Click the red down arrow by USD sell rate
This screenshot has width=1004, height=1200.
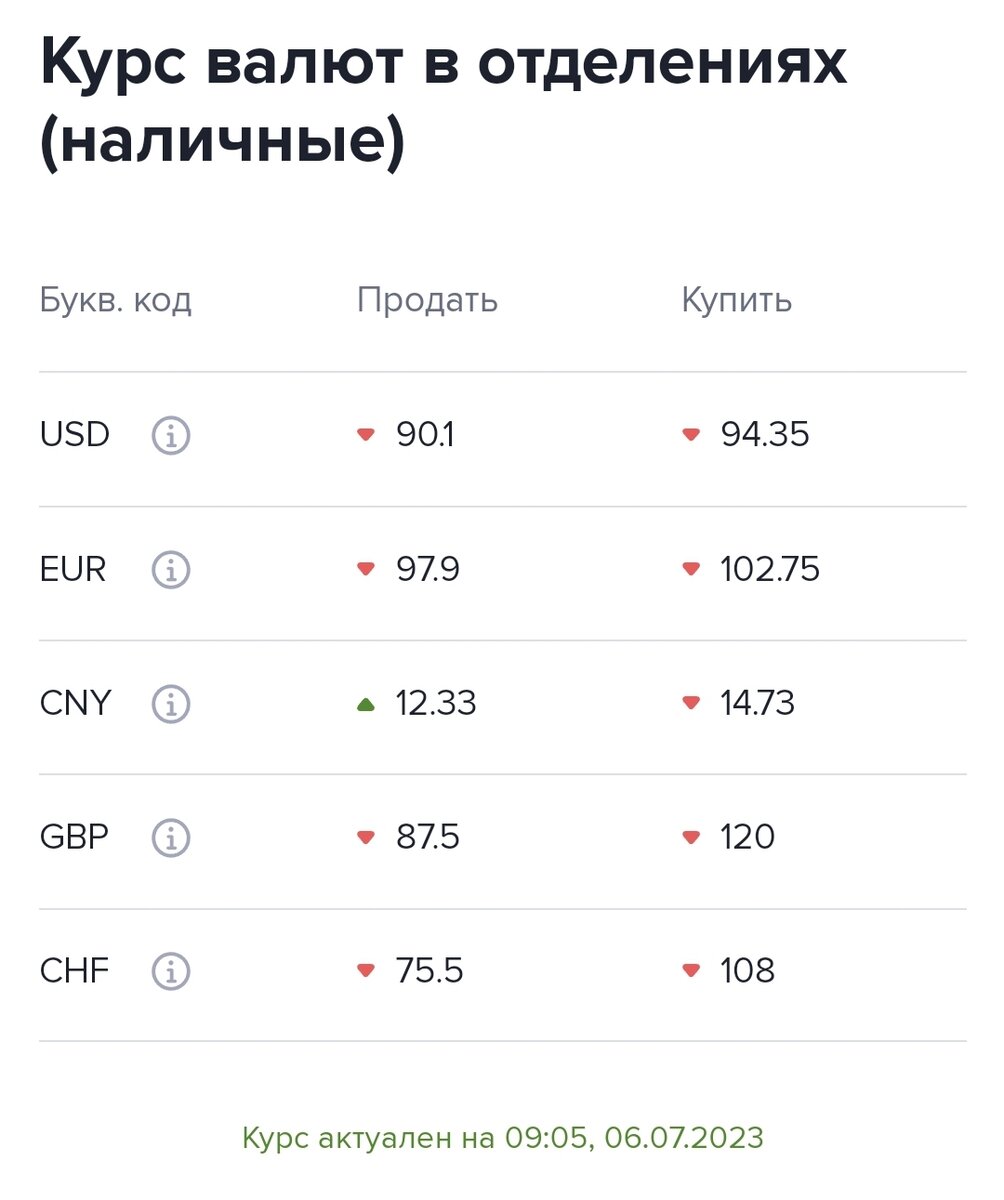click(x=366, y=435)
